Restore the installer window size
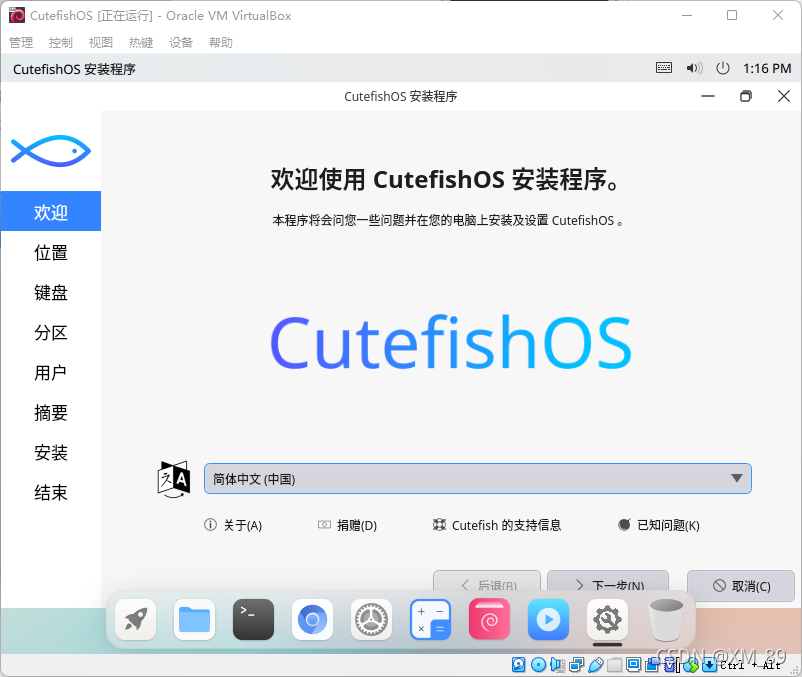 [746, 96]
